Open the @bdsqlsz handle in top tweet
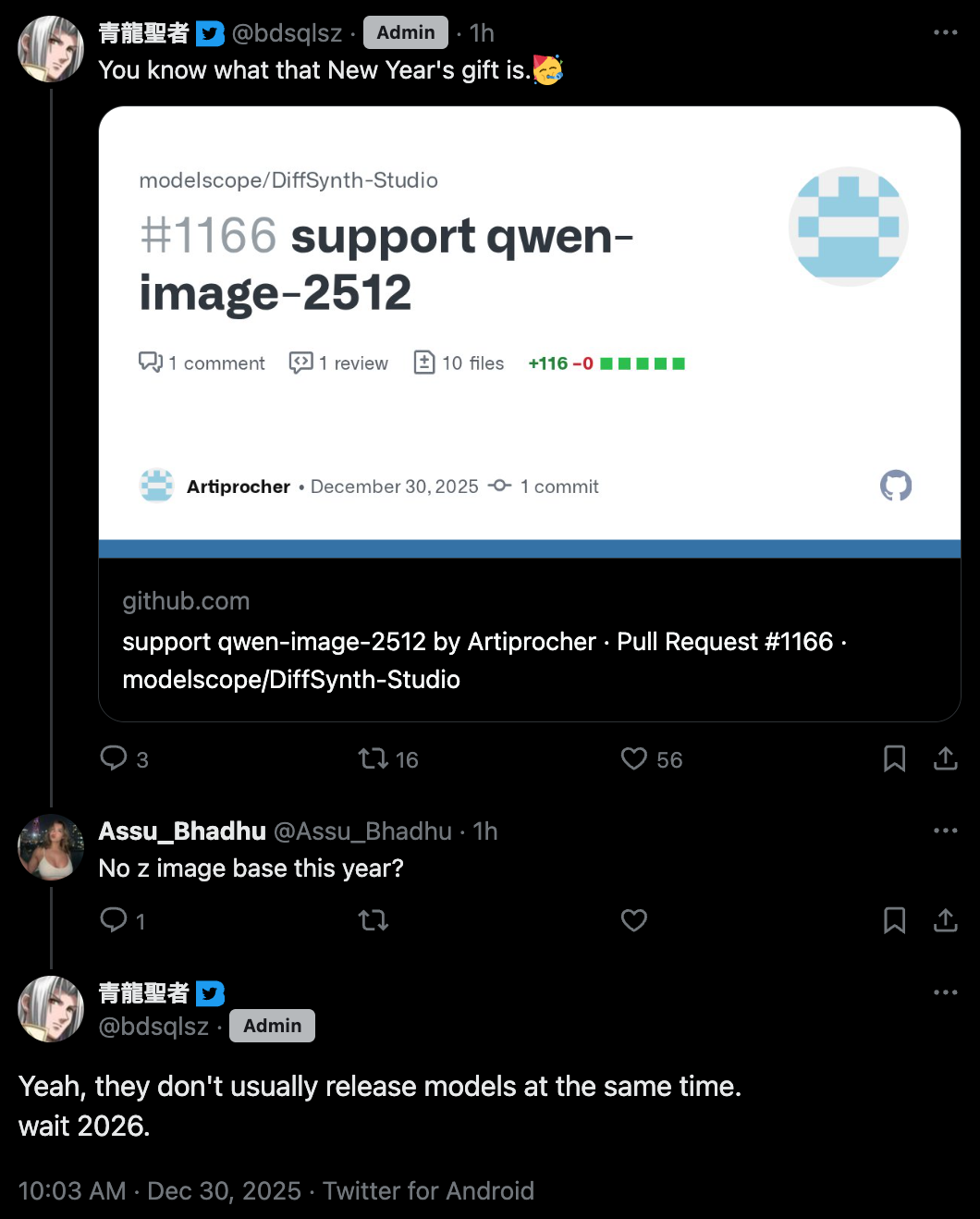The height and width of the screenshot is (1219, 980). click(287, 33)
